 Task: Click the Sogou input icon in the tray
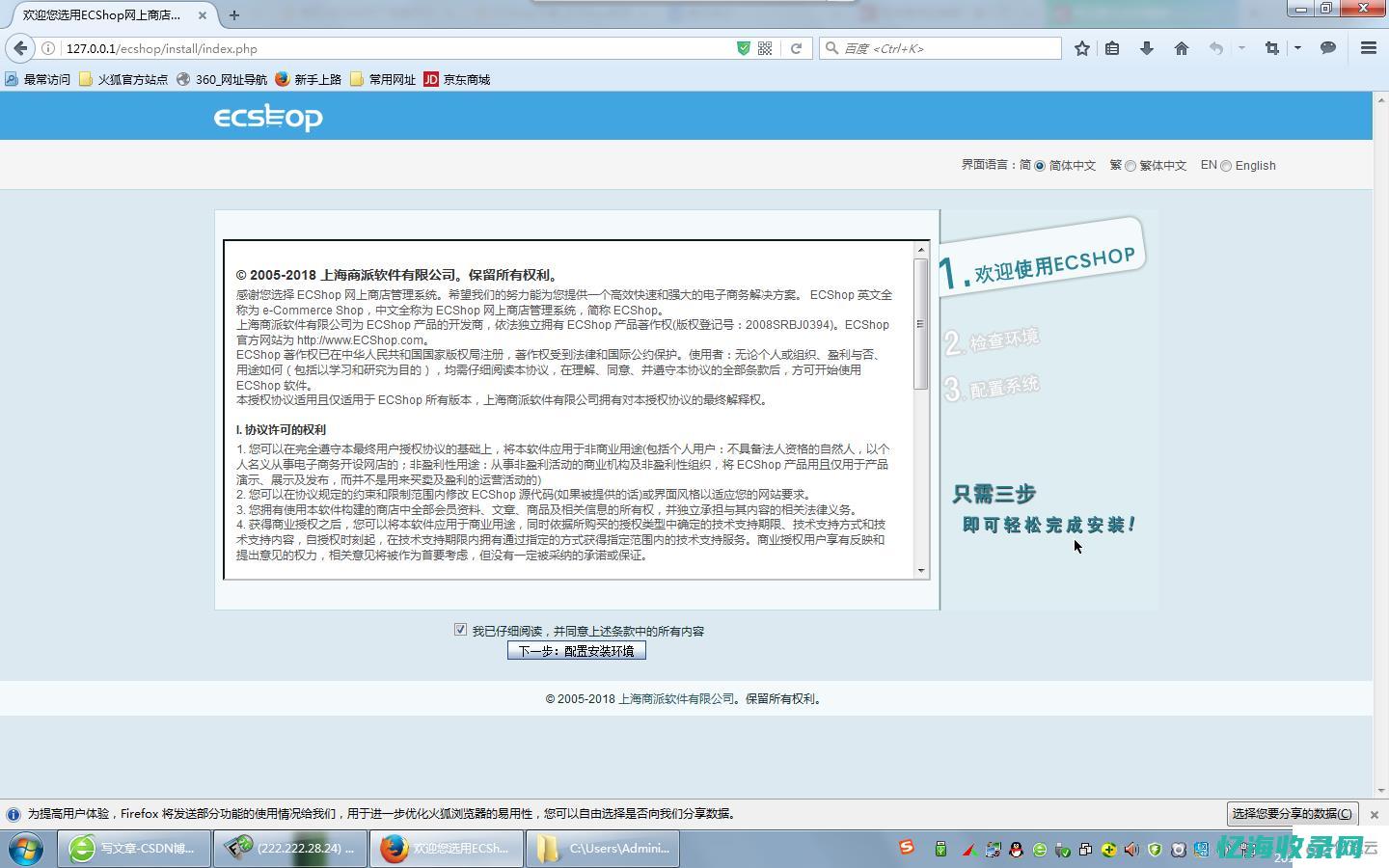coord(907,848)
